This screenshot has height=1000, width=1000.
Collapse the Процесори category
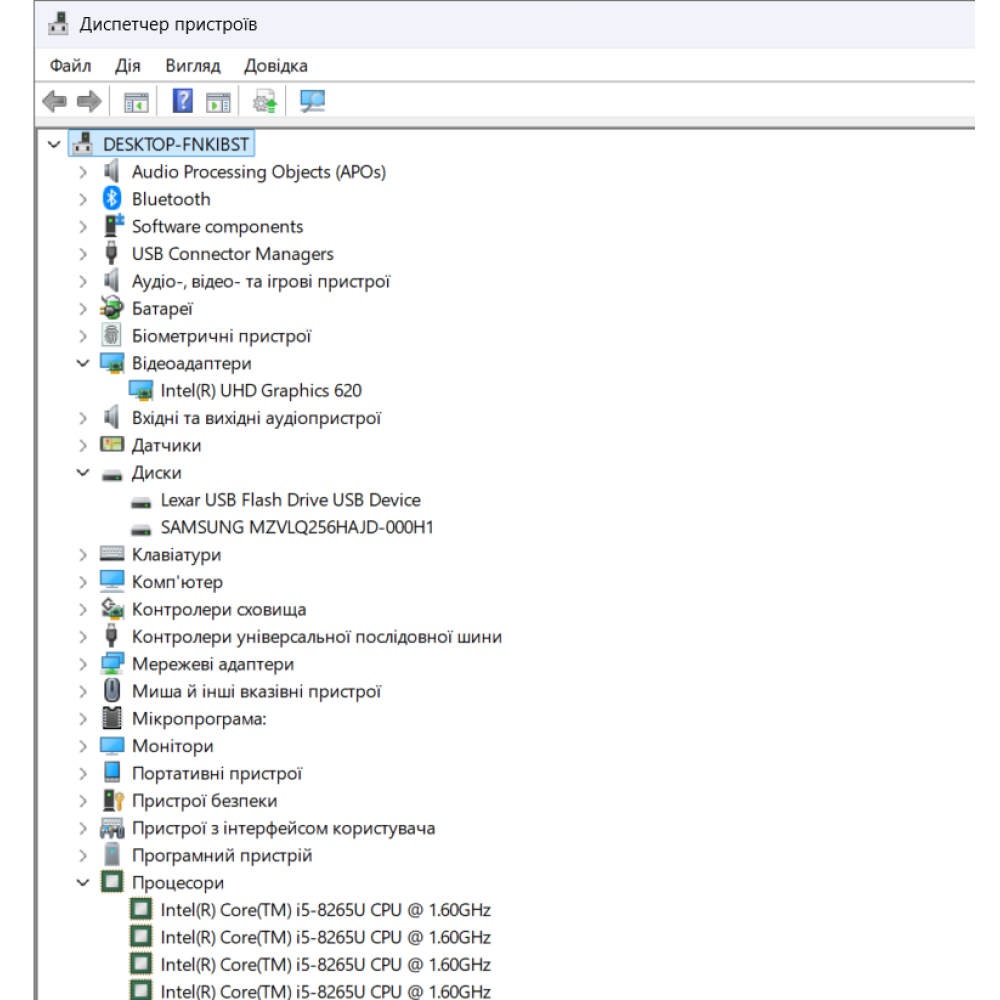click(x=83, y=883)
